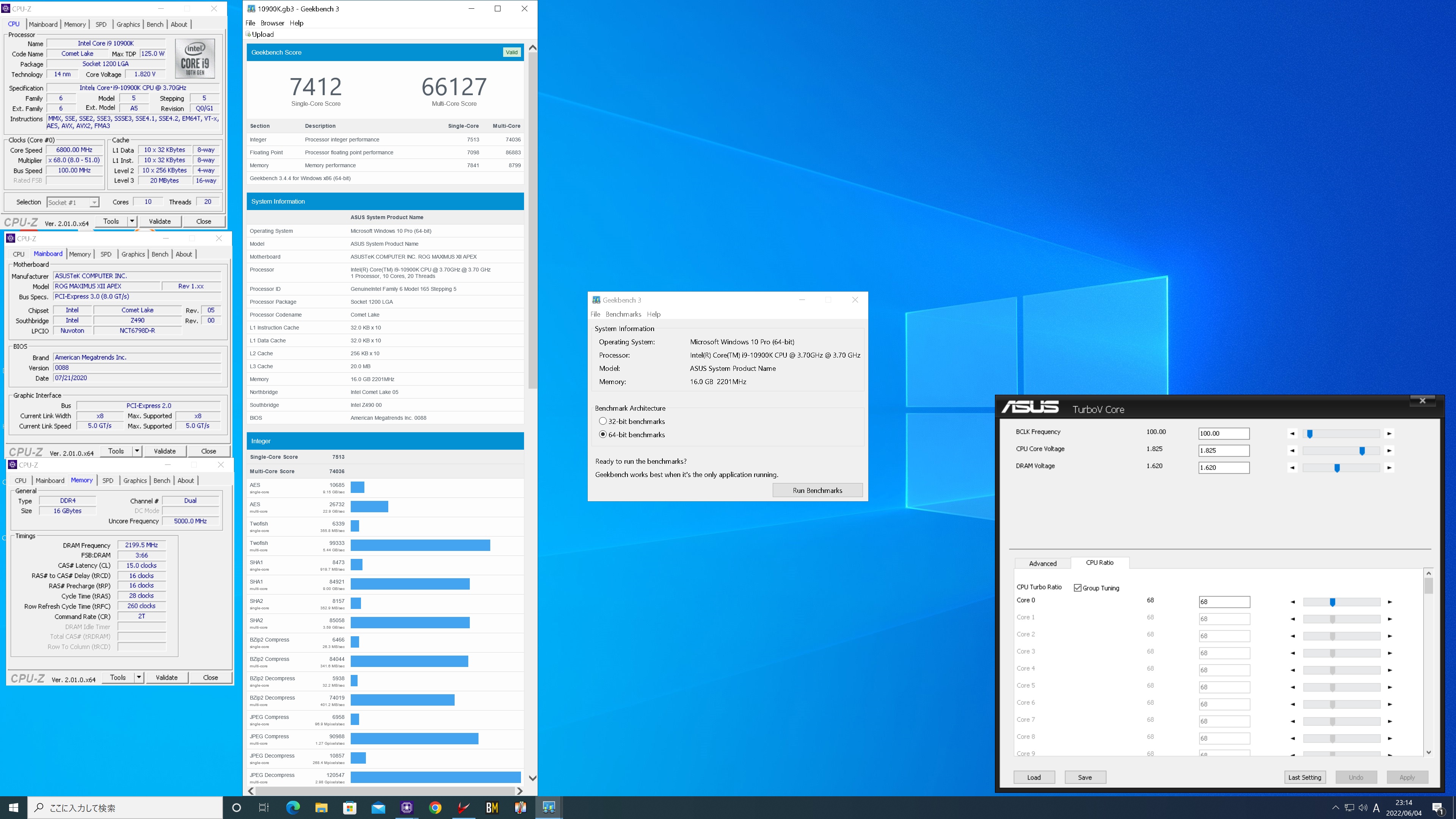Increase BCLK Frequency with right arrow

pos(1389,433)
